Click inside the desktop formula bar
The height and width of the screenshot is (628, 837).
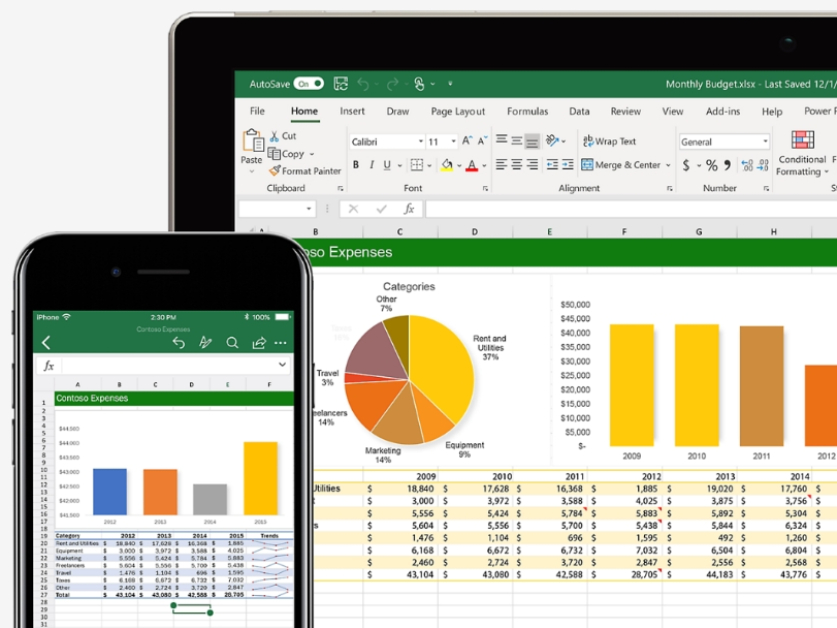(631, 209)
